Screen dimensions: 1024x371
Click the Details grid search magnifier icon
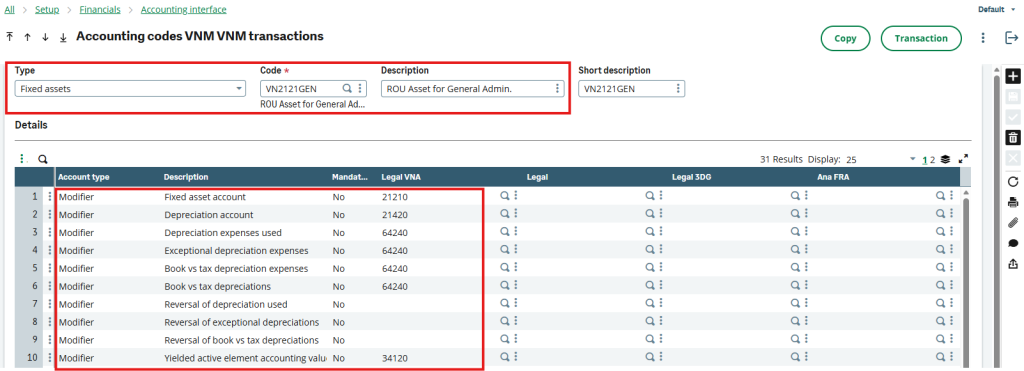[x=42, y=159]
